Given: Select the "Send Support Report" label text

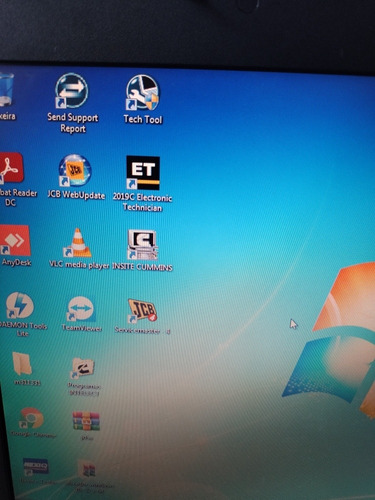Looking at the screenshot, I should pos(73,123).
